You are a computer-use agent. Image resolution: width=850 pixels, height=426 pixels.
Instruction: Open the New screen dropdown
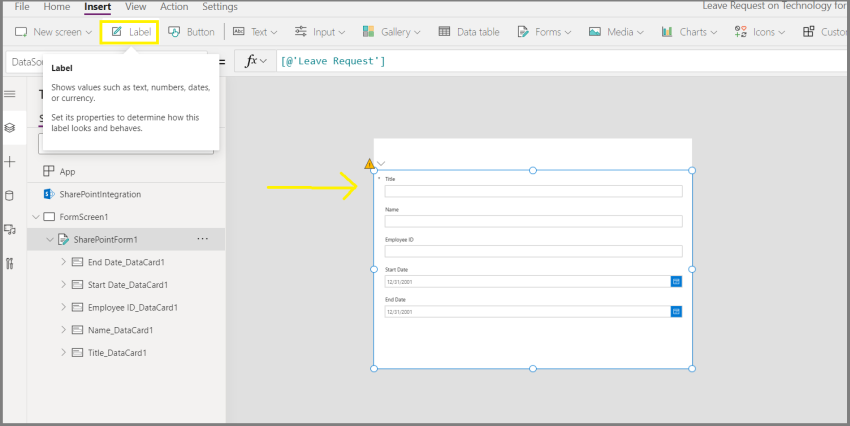[53, 32]
